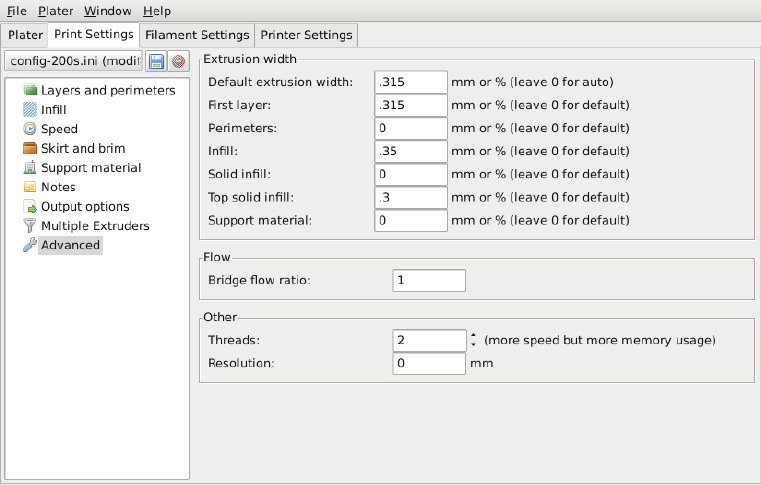Select Multiple Extruders funnel icon
Image resolution: width=761 pixels, height=485 pixels.
click(x=30, y=226)
